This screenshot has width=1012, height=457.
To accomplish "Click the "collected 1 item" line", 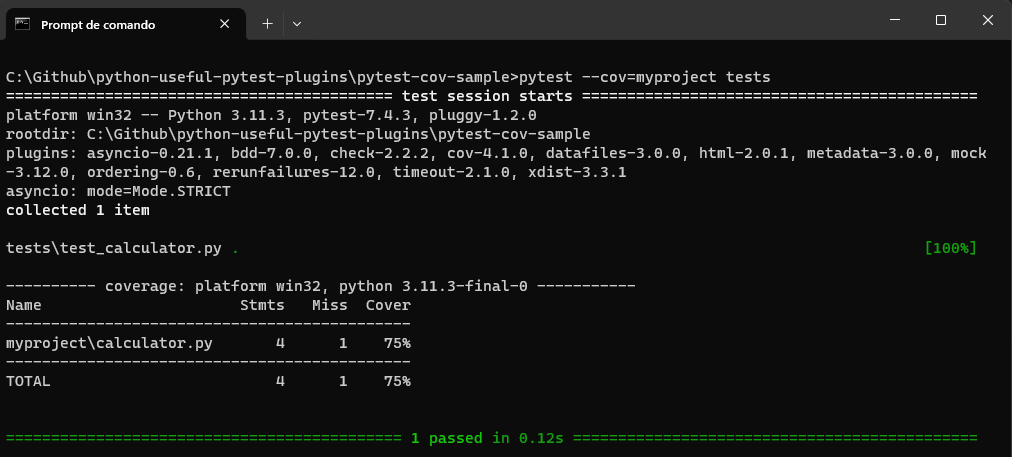I will [x=77, y=210].
